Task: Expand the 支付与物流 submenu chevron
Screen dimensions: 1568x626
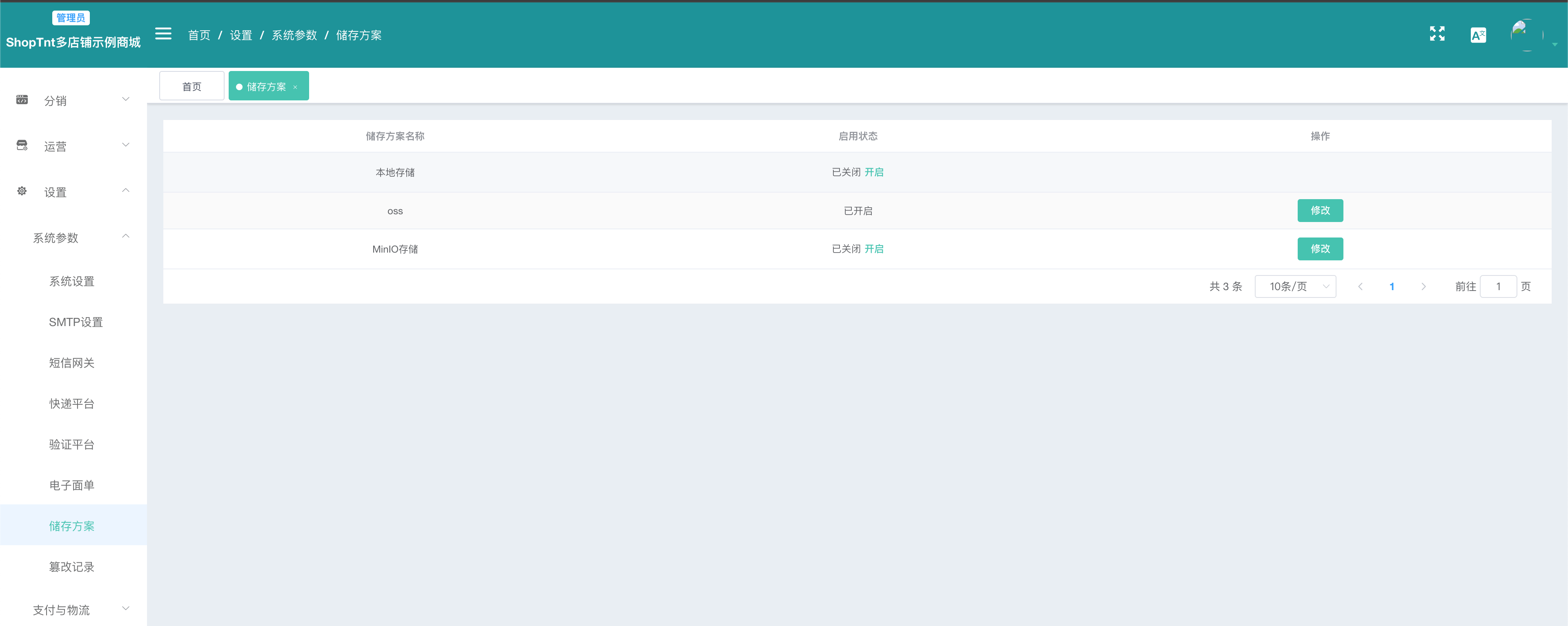Action: (125, 608)
